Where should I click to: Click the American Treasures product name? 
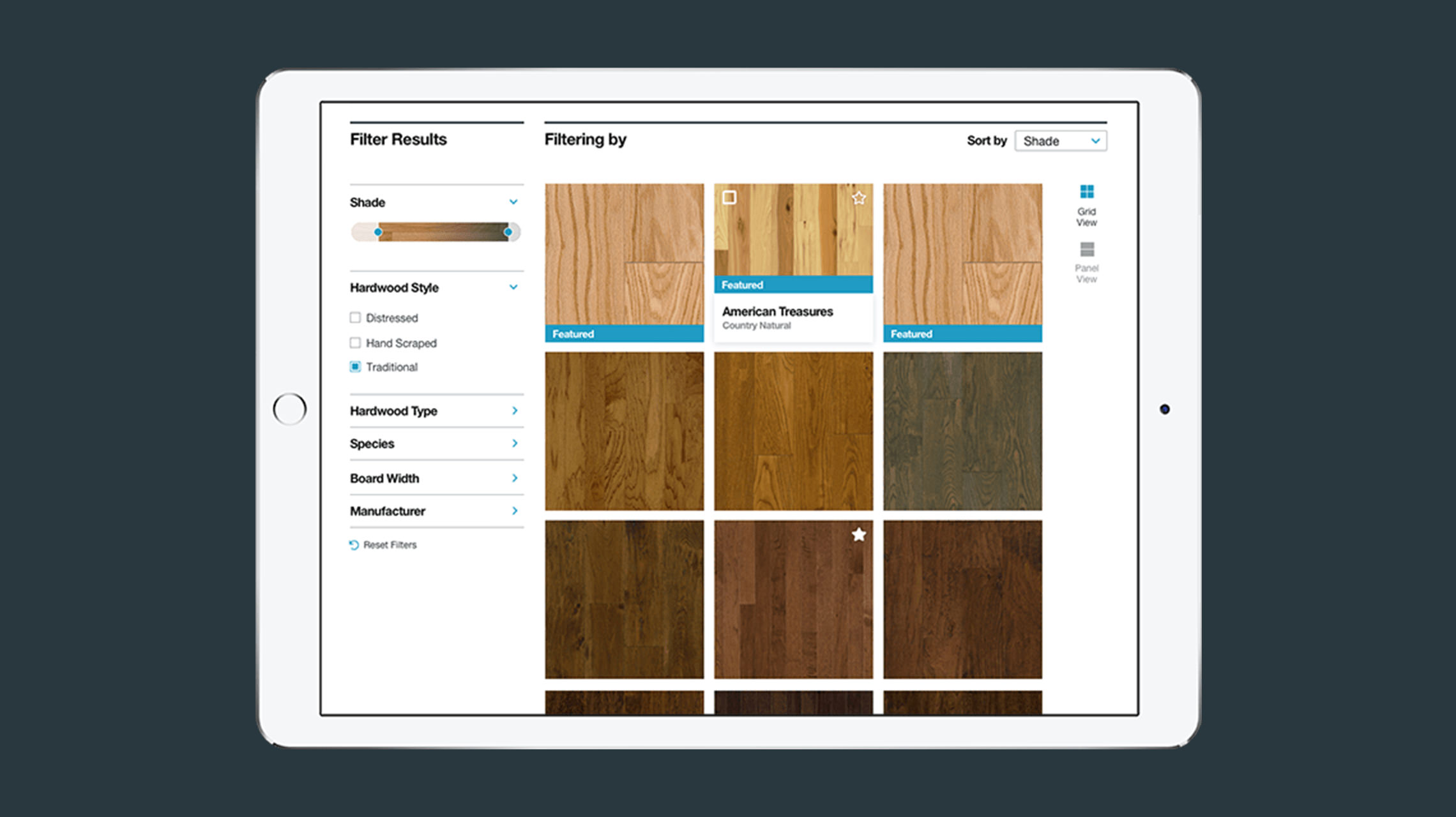pos(777,311)
